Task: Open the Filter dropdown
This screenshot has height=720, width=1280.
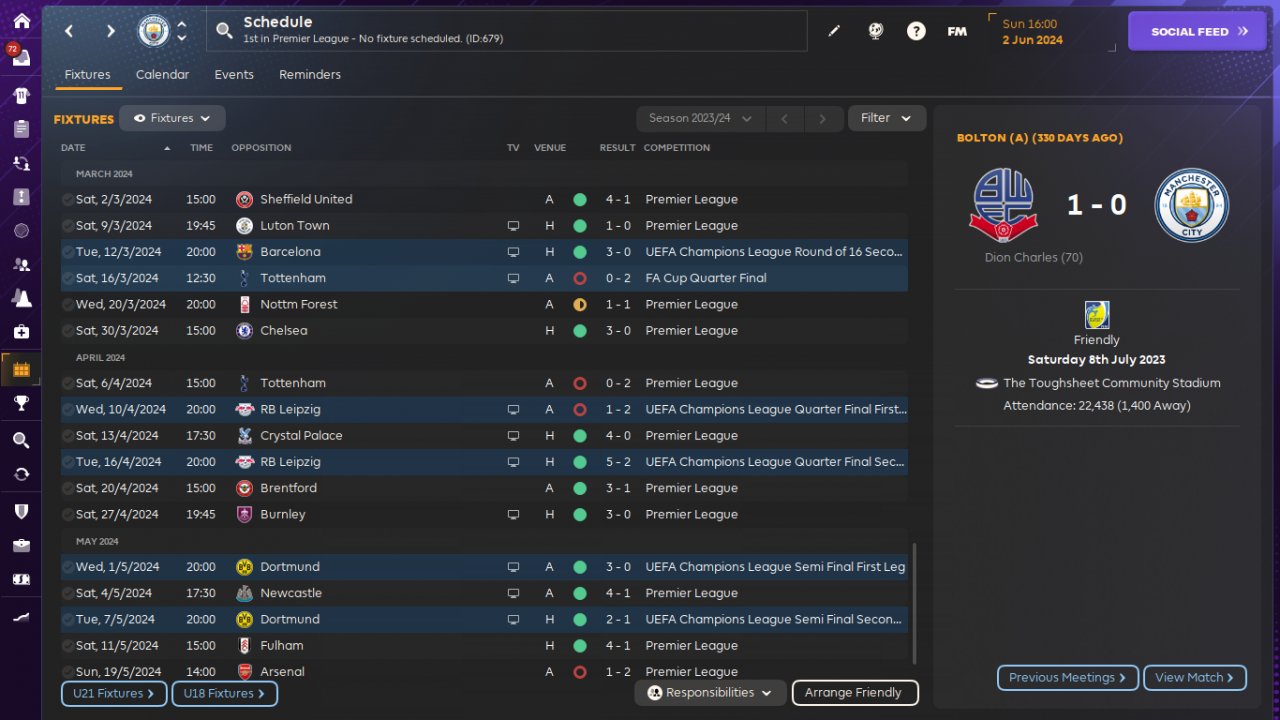Action: pos(887,118)
